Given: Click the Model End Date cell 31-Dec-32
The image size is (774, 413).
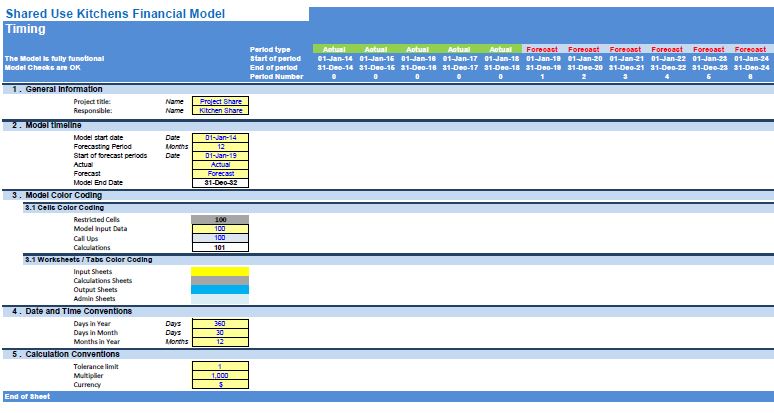Looking at the screenshot, I should click(220, 183).
